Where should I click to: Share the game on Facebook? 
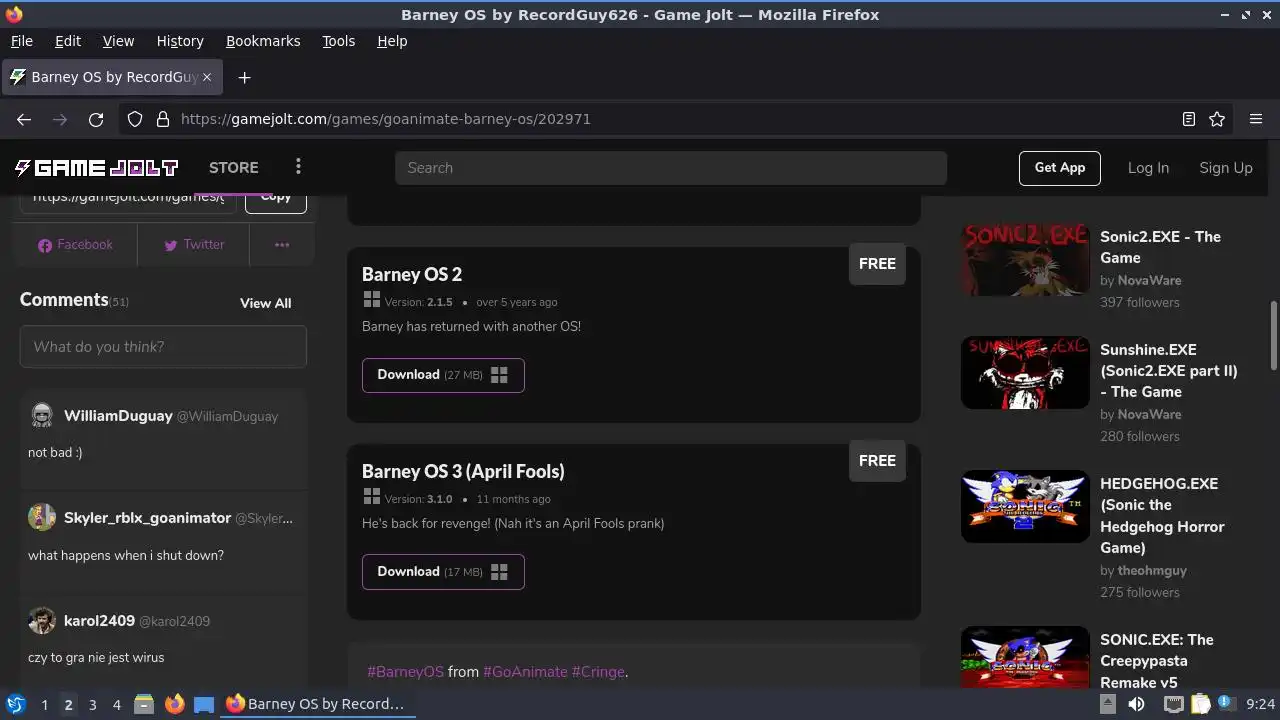pos(75,244)
